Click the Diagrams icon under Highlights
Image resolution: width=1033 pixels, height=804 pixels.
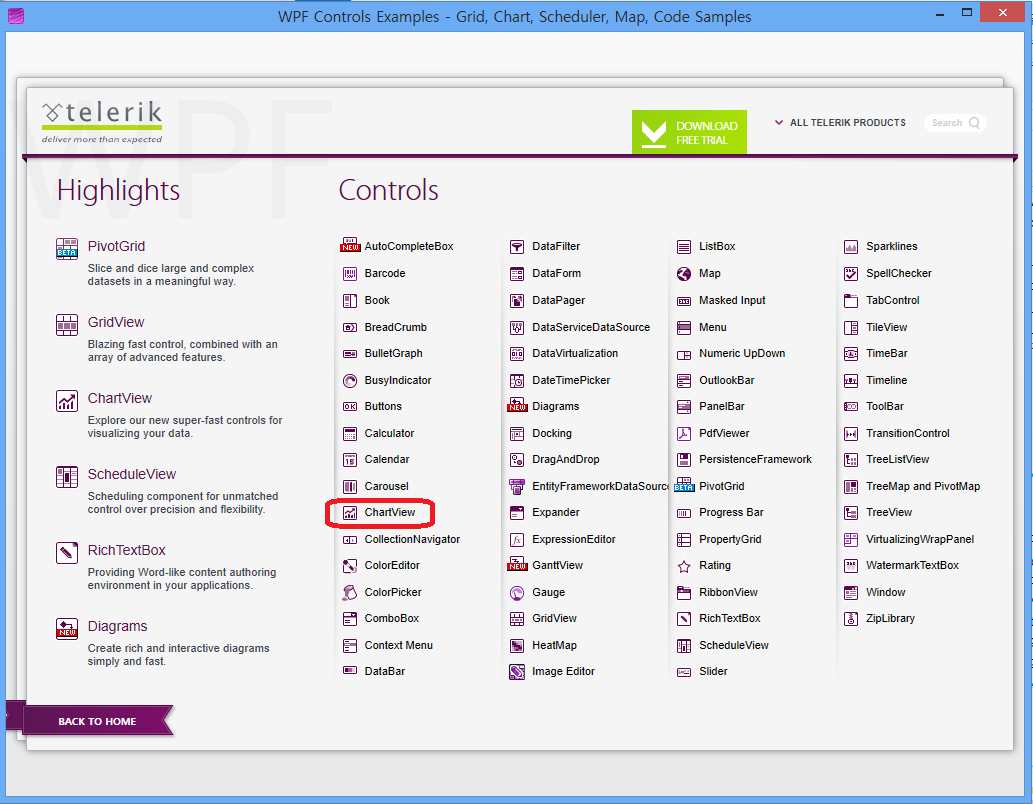(67, 629)
